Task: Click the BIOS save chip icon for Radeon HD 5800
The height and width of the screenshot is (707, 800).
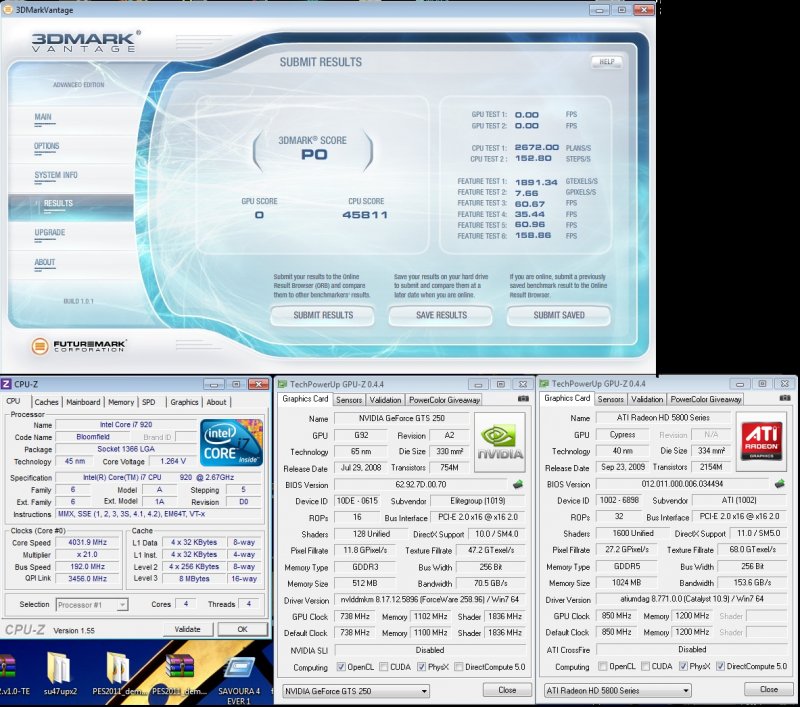Action: pyautogui.click(x=780, y=484)
